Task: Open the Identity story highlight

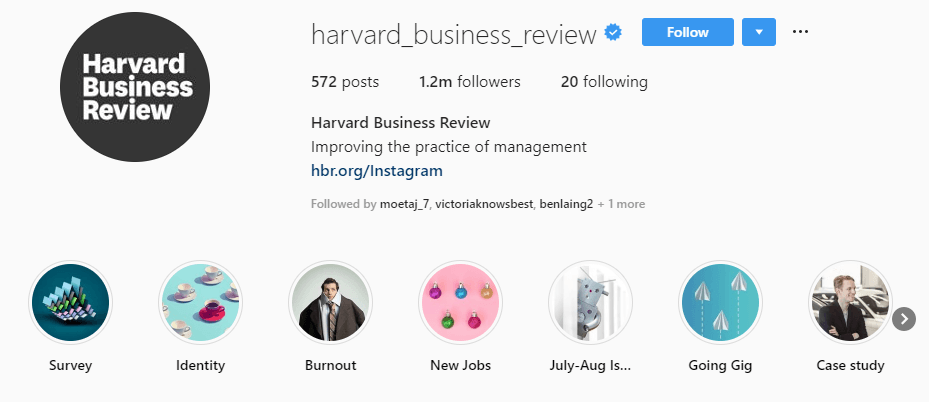Action: tap(200, 303)
